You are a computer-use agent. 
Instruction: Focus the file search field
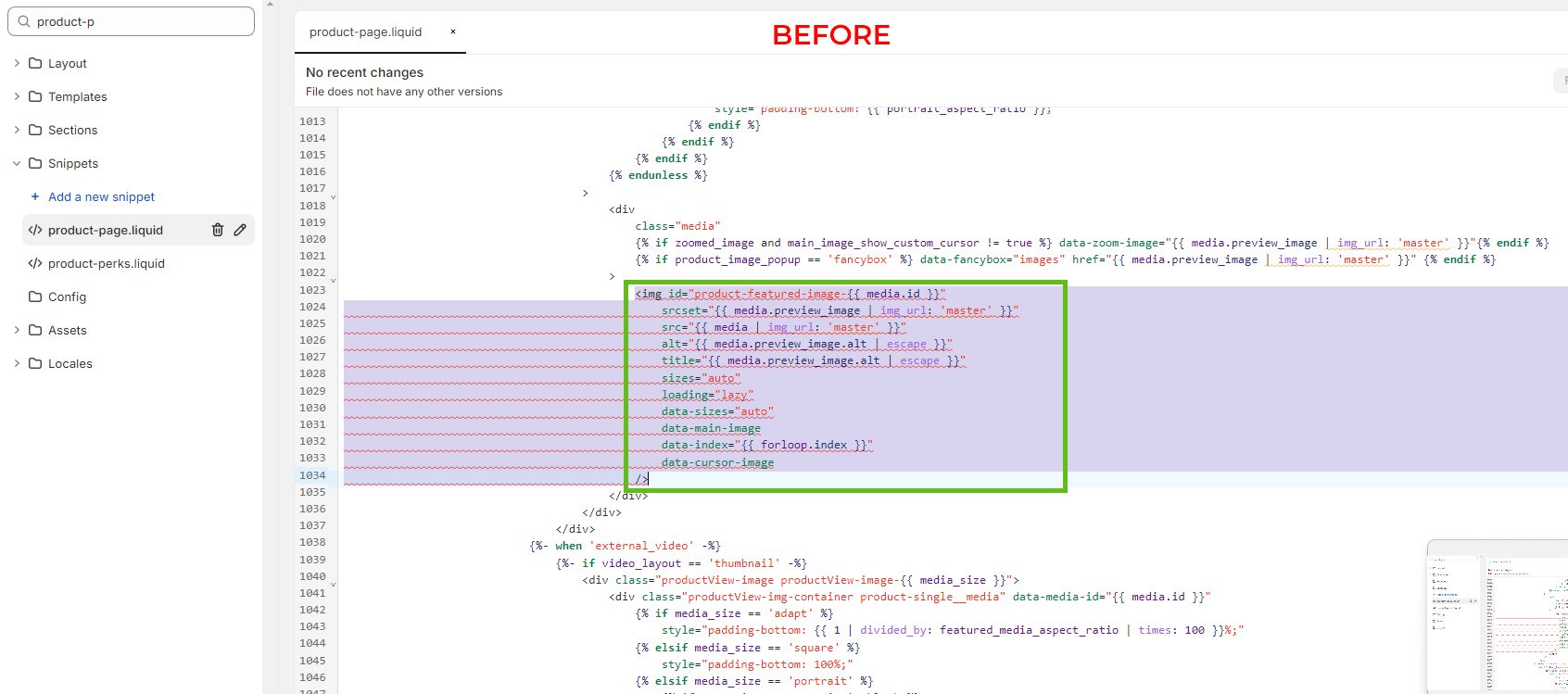131,21
